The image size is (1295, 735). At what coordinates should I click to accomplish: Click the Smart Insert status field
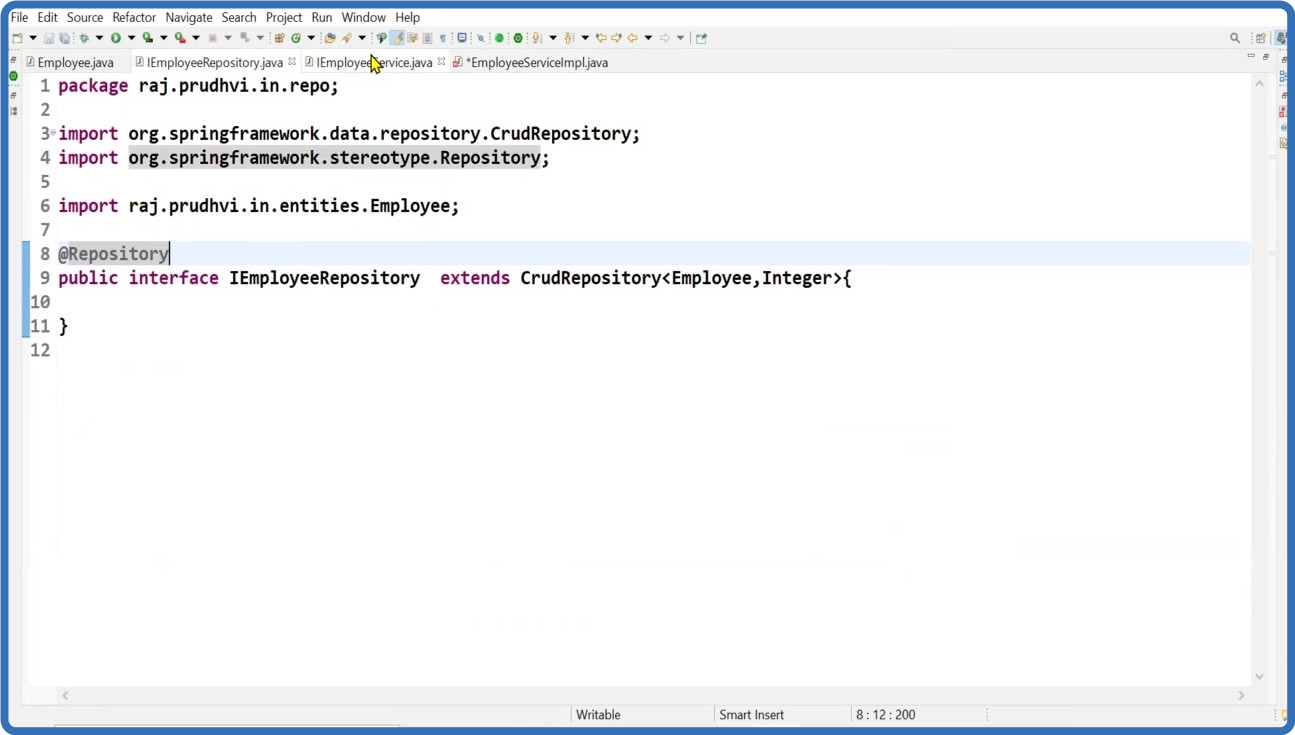(751, 715)
